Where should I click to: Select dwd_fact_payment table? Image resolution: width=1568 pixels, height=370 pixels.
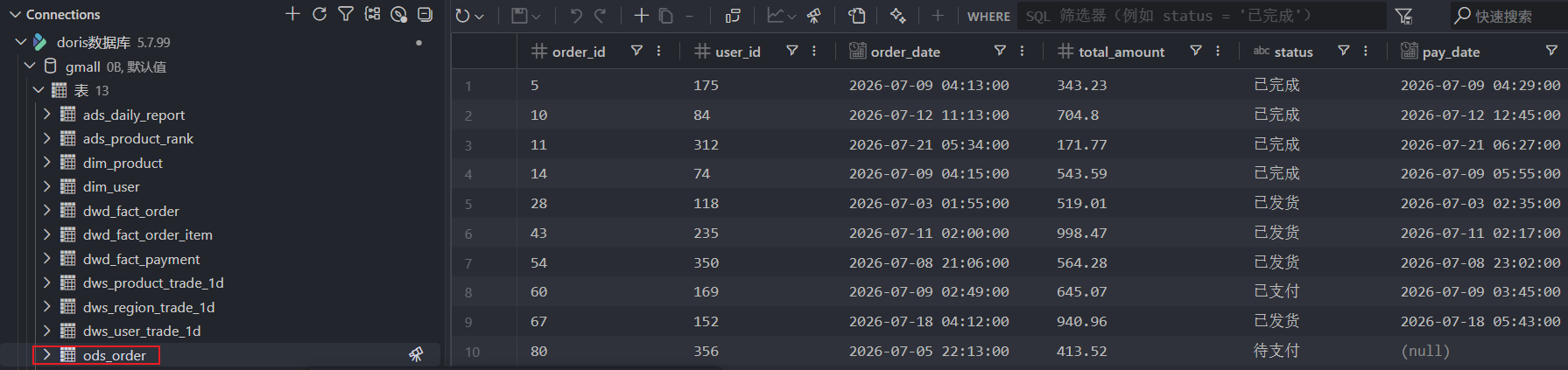142,259
